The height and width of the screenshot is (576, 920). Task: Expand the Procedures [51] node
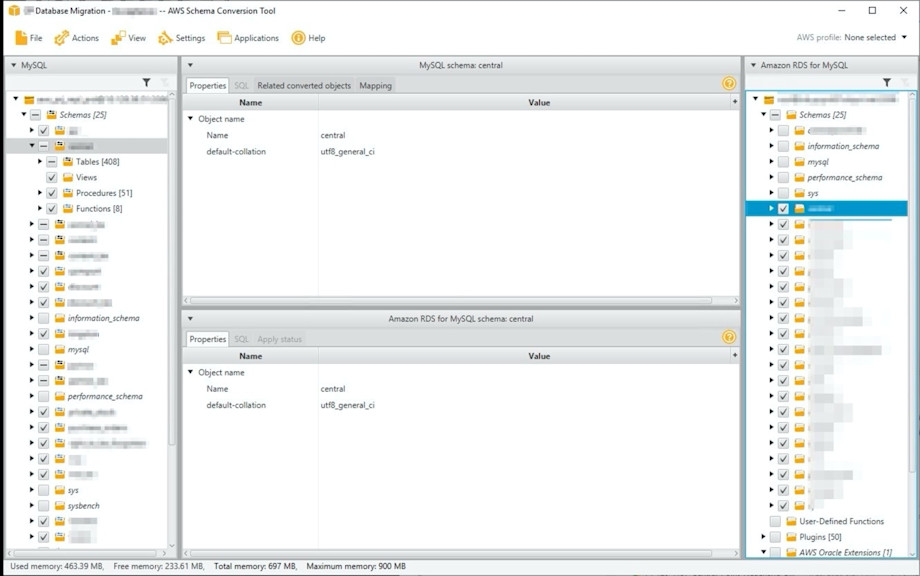point(40,193)
